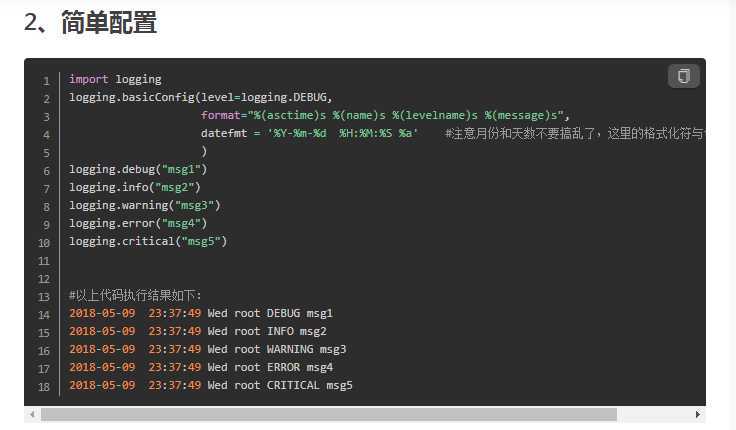Copy the code block using the copy icon
Viewport: 736px width, 430px height.
point(683,76)
